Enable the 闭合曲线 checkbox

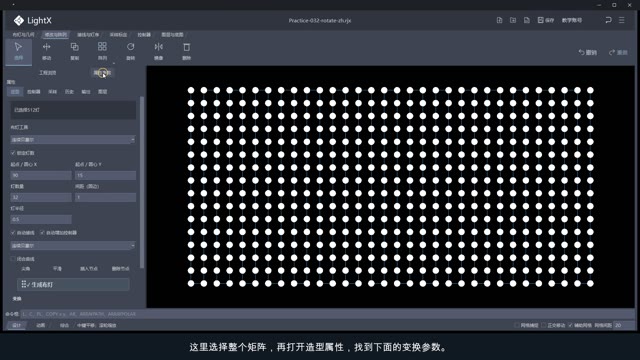(x=13, y=259)
